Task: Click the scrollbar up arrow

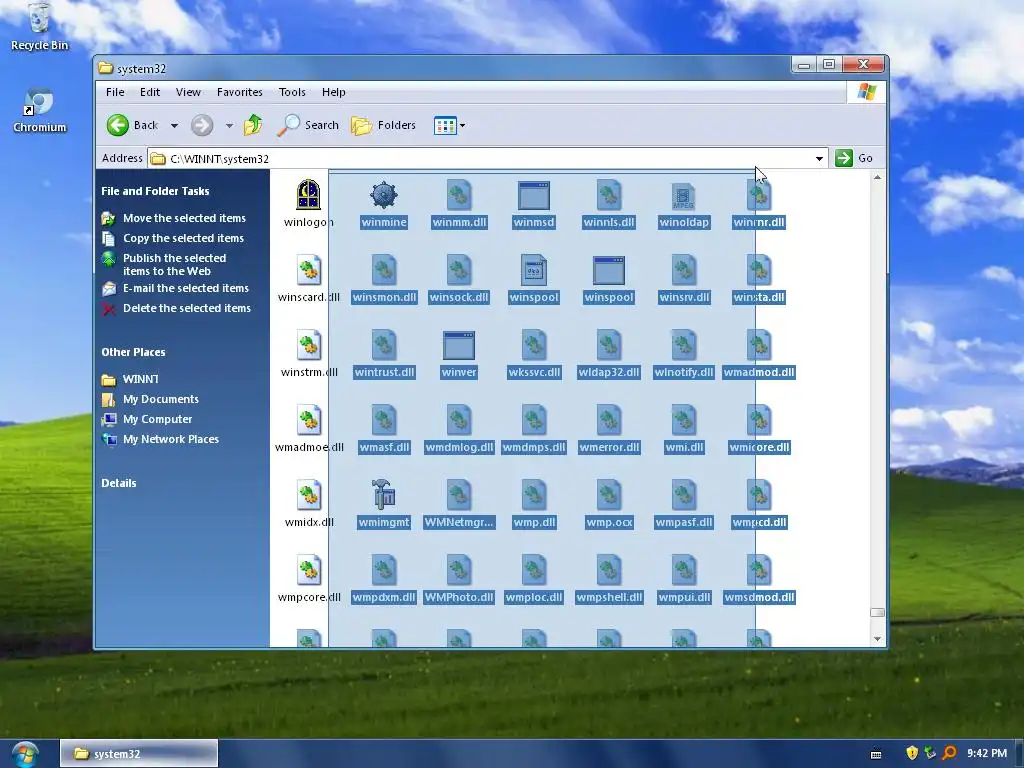Action: click(x=877, y=178)
